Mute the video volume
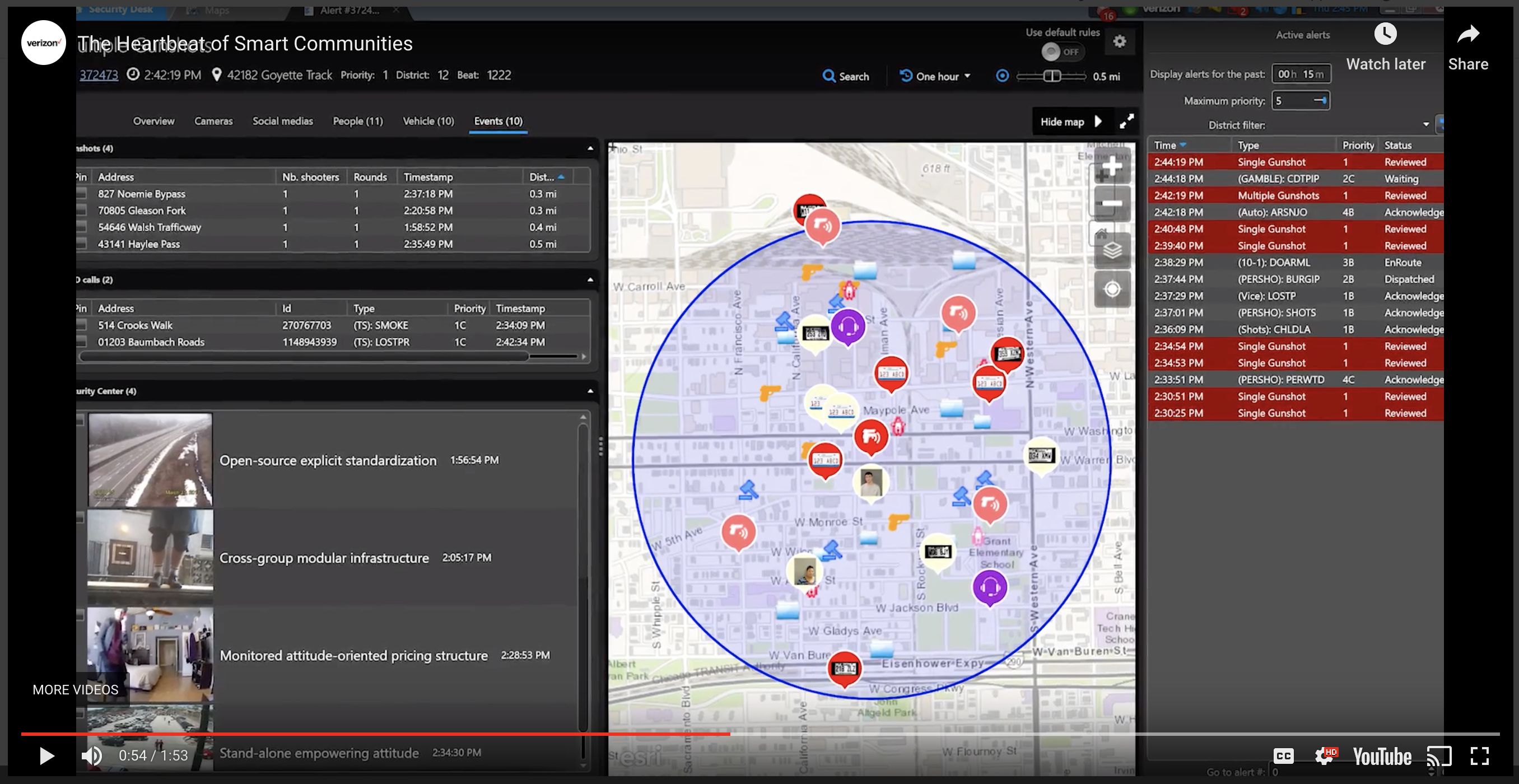This screenshot has height=784, width=1519. pyautogui.click(x=92, y=755)
